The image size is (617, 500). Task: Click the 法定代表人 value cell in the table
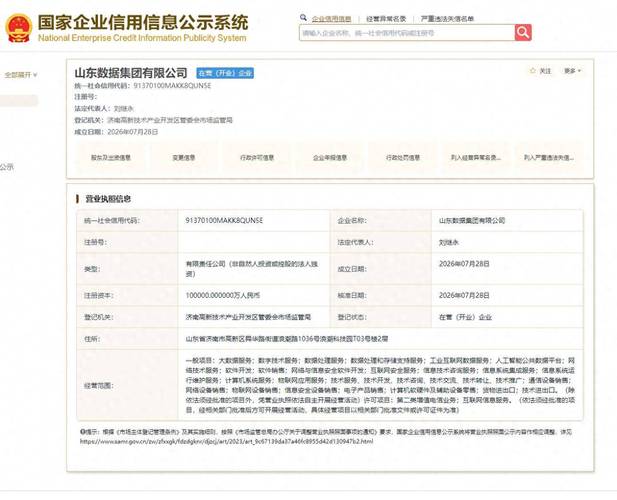click(x=507, y=242)
